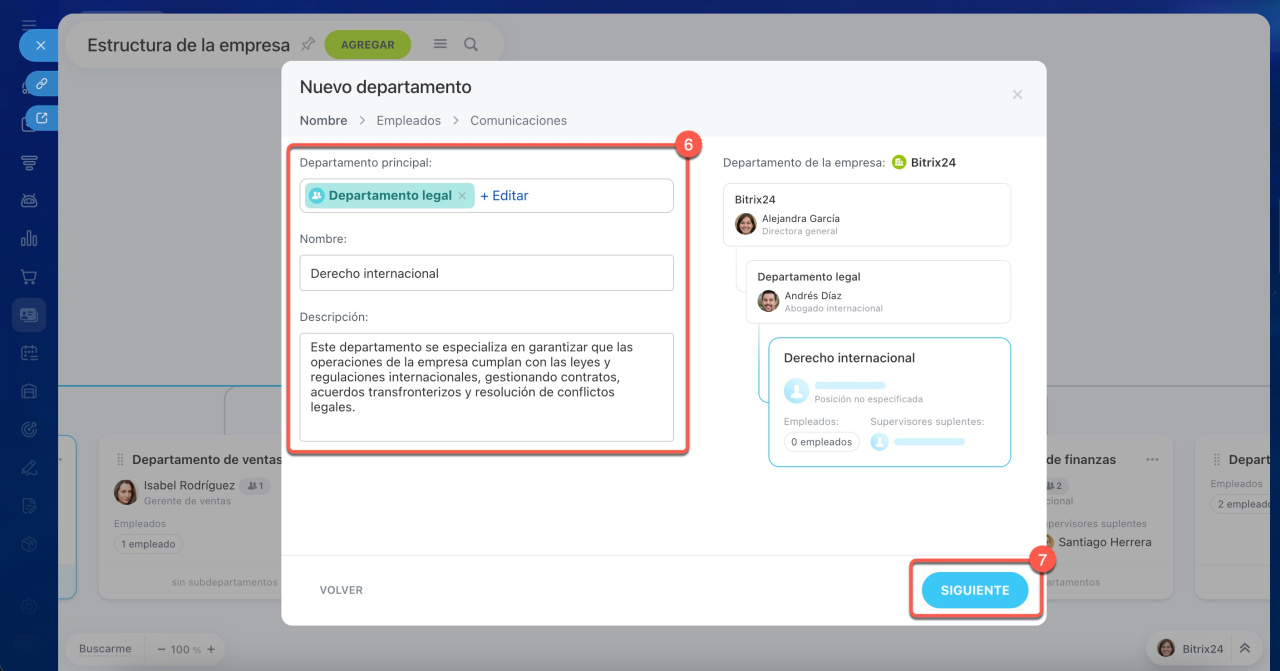Click the copy link icon in slider
The height and width of the screenshot is (671, 1280).
[x=42, y=84]
